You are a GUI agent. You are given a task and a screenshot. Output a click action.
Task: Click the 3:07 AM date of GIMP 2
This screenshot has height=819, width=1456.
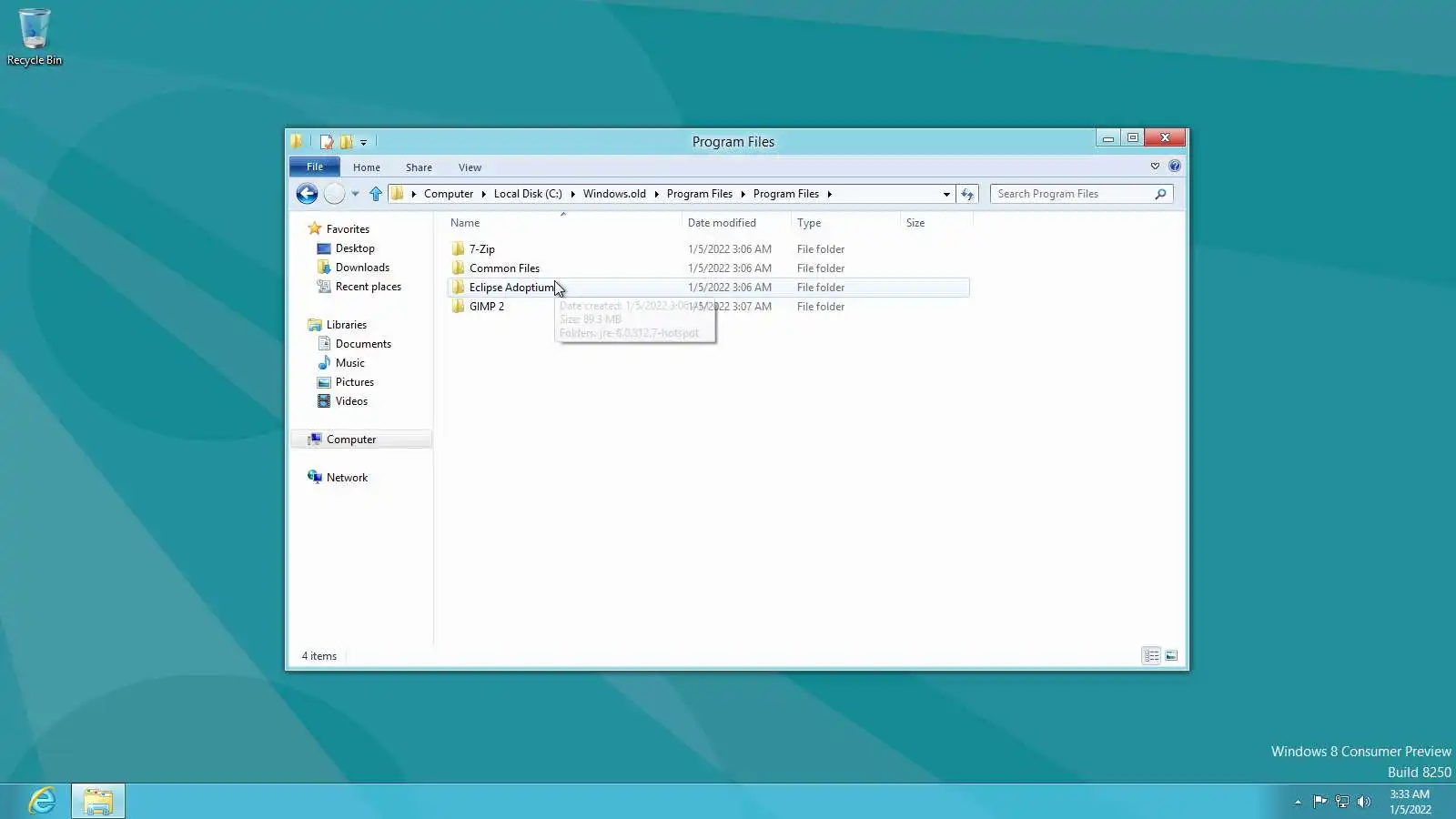[730, 307]
